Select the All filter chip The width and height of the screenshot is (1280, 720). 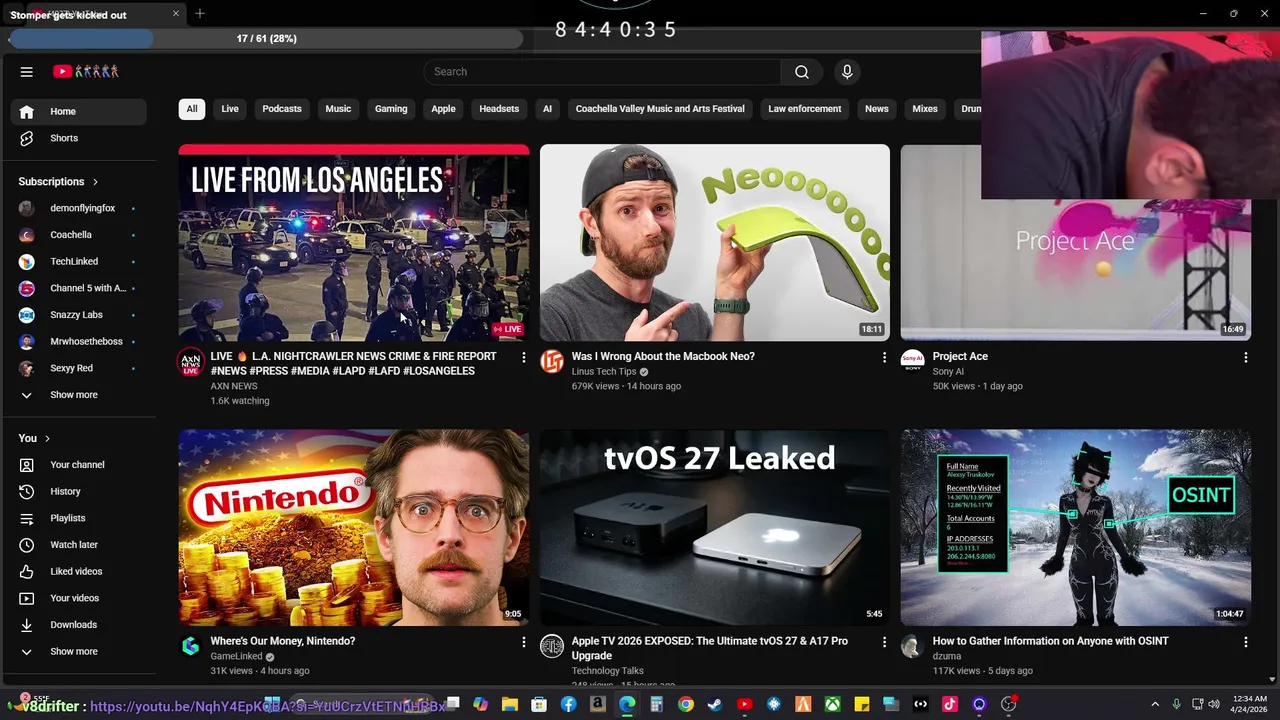point(192,109)
